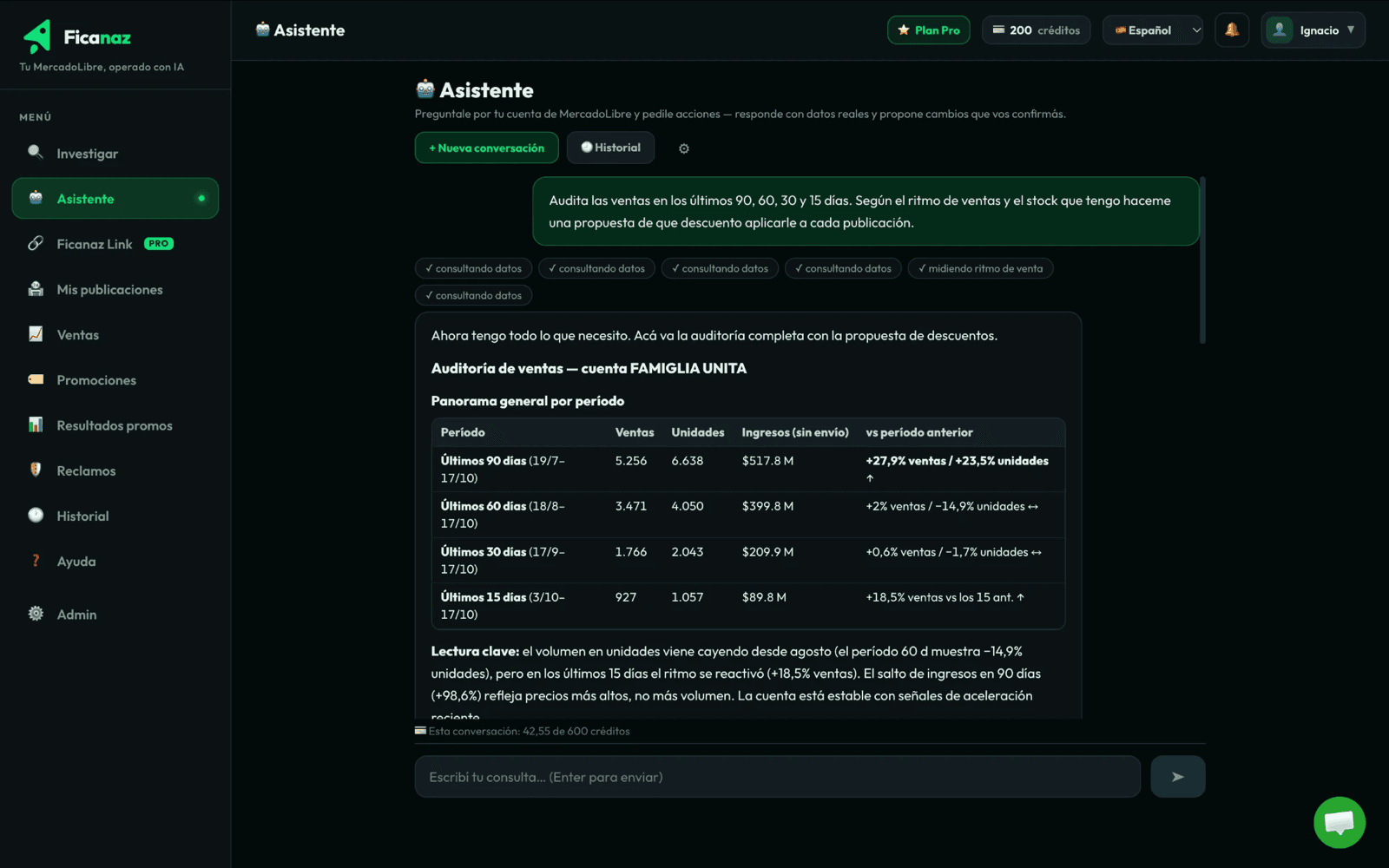The image size is (1389, 868).
Task: Select the $399.8 M ingresos cell
Action: click(x=767, y=506)
